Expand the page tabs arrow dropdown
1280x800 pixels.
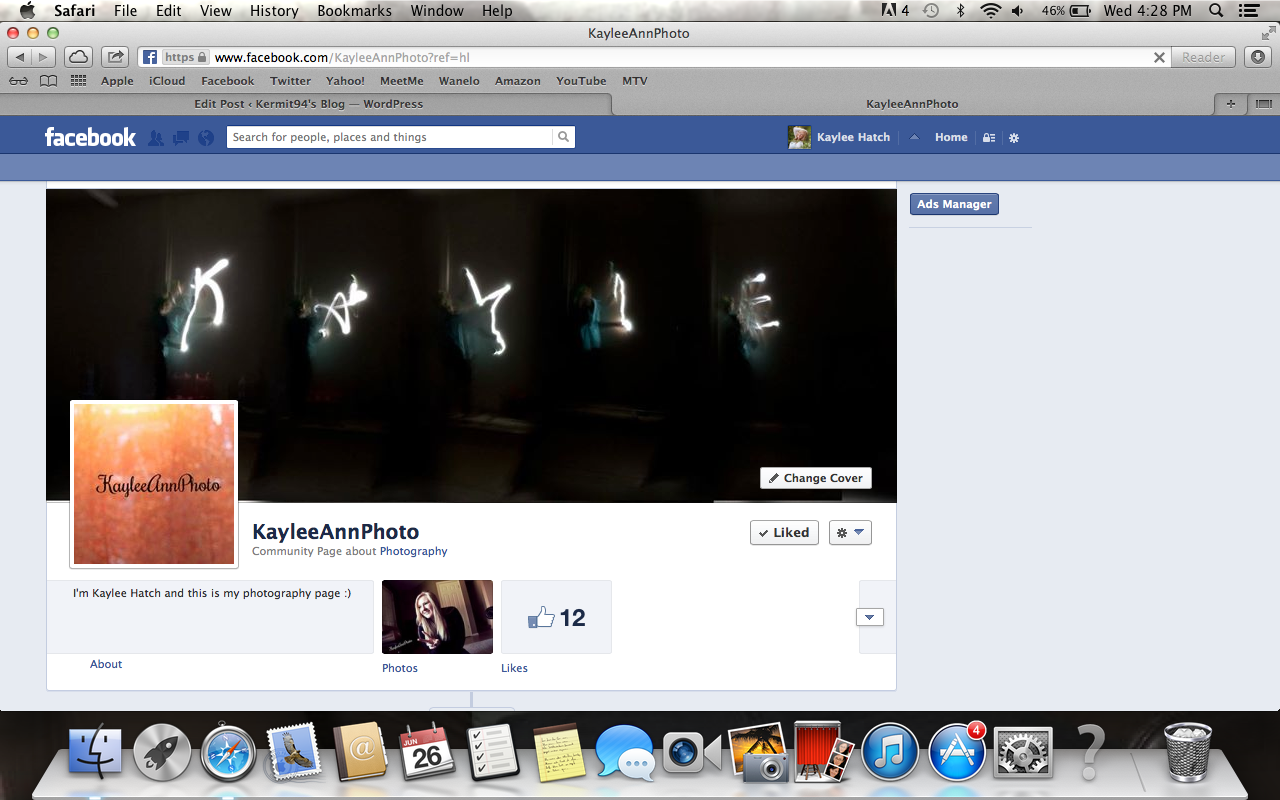869,617
